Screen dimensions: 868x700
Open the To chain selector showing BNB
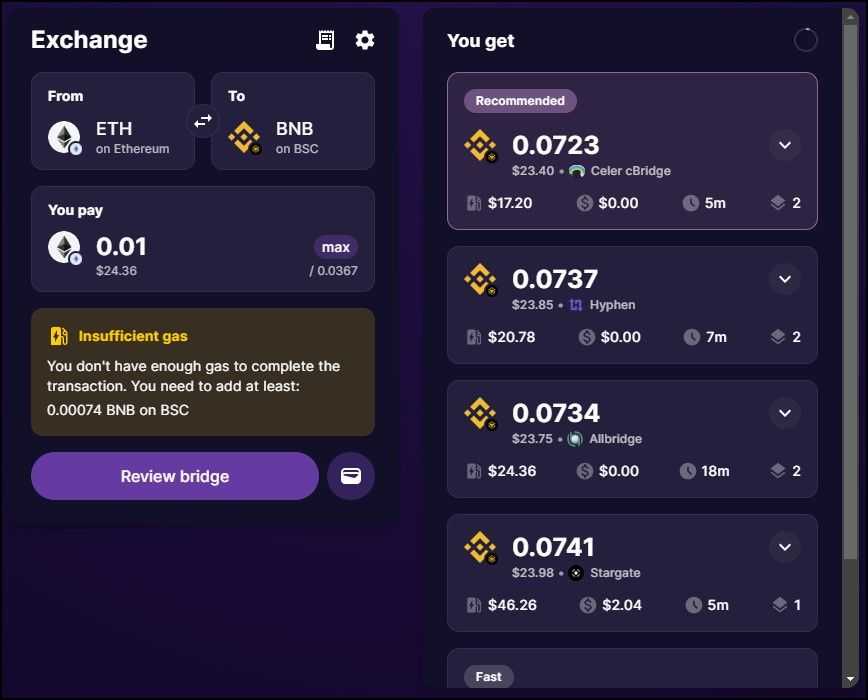(x=293, y=120)
